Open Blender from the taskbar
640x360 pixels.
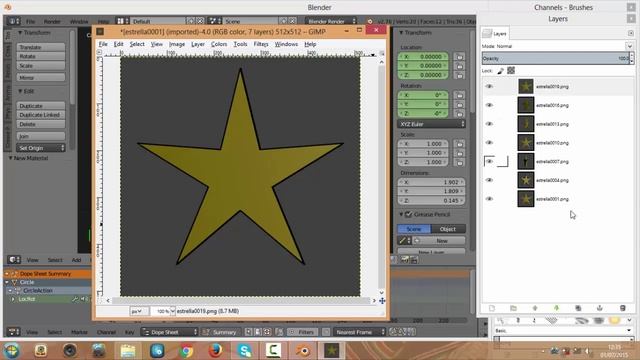click(x=302, y=350)
